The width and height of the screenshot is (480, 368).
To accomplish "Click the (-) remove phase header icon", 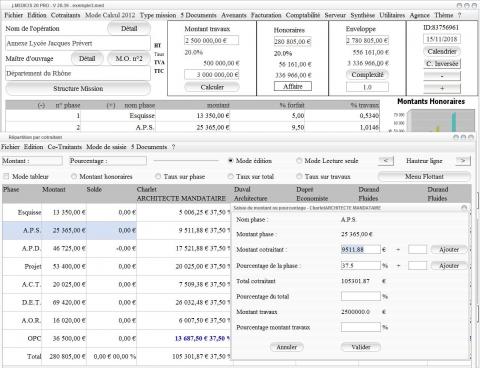I will point(41,105).
